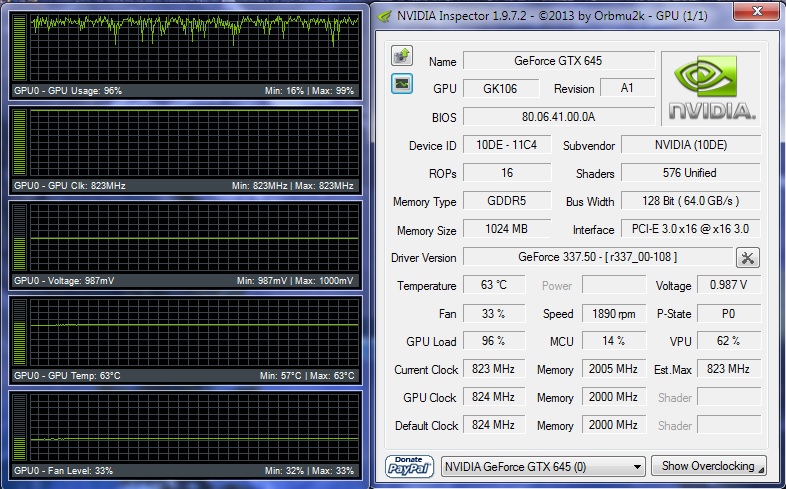Screen dimensions: 786x489
Task: Click the Subvendor field NVIDIA (10DE)
Action: pos(691,145)
